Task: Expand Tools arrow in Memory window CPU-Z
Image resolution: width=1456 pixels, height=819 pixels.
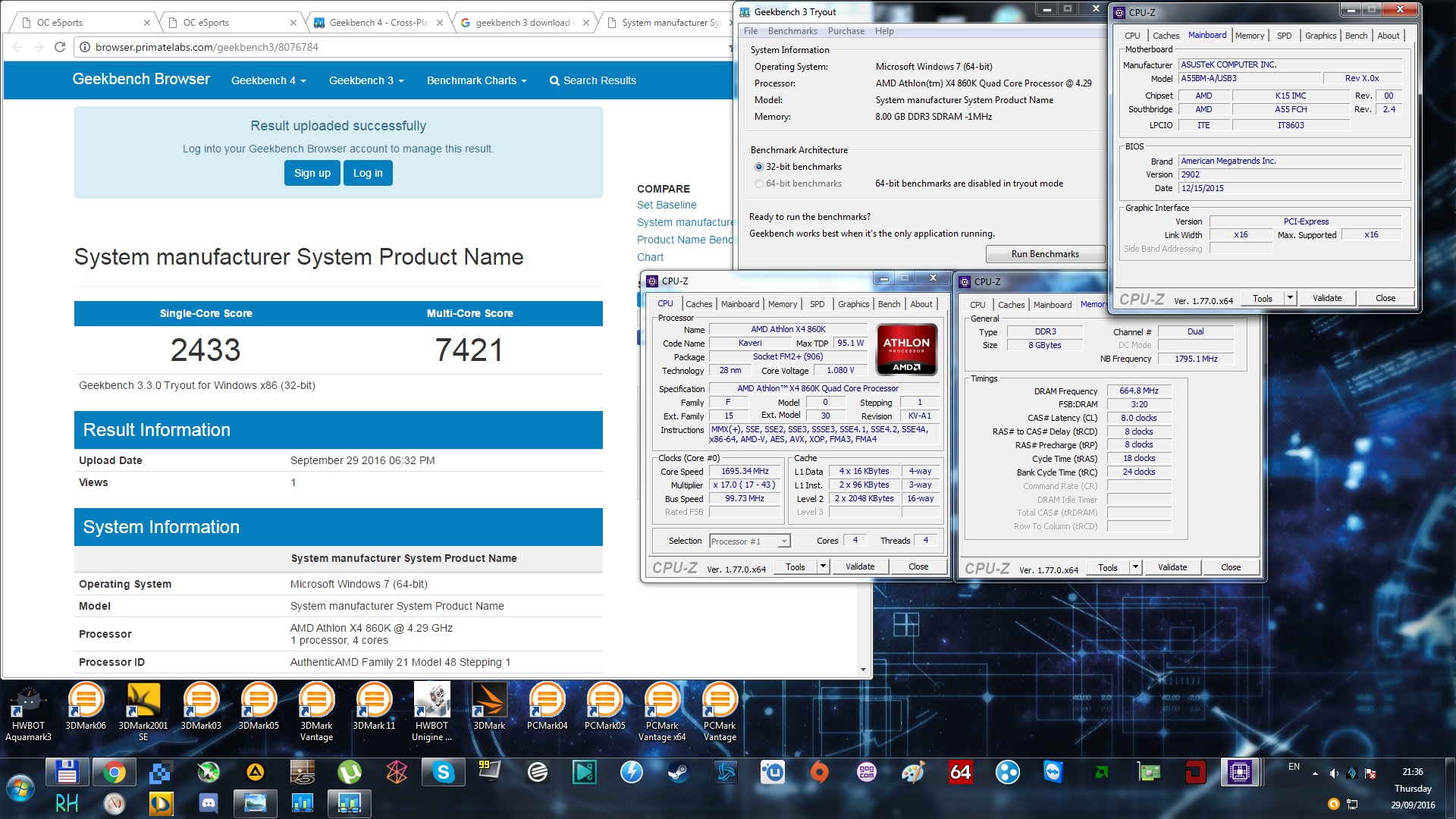Action: point(1135,567)
